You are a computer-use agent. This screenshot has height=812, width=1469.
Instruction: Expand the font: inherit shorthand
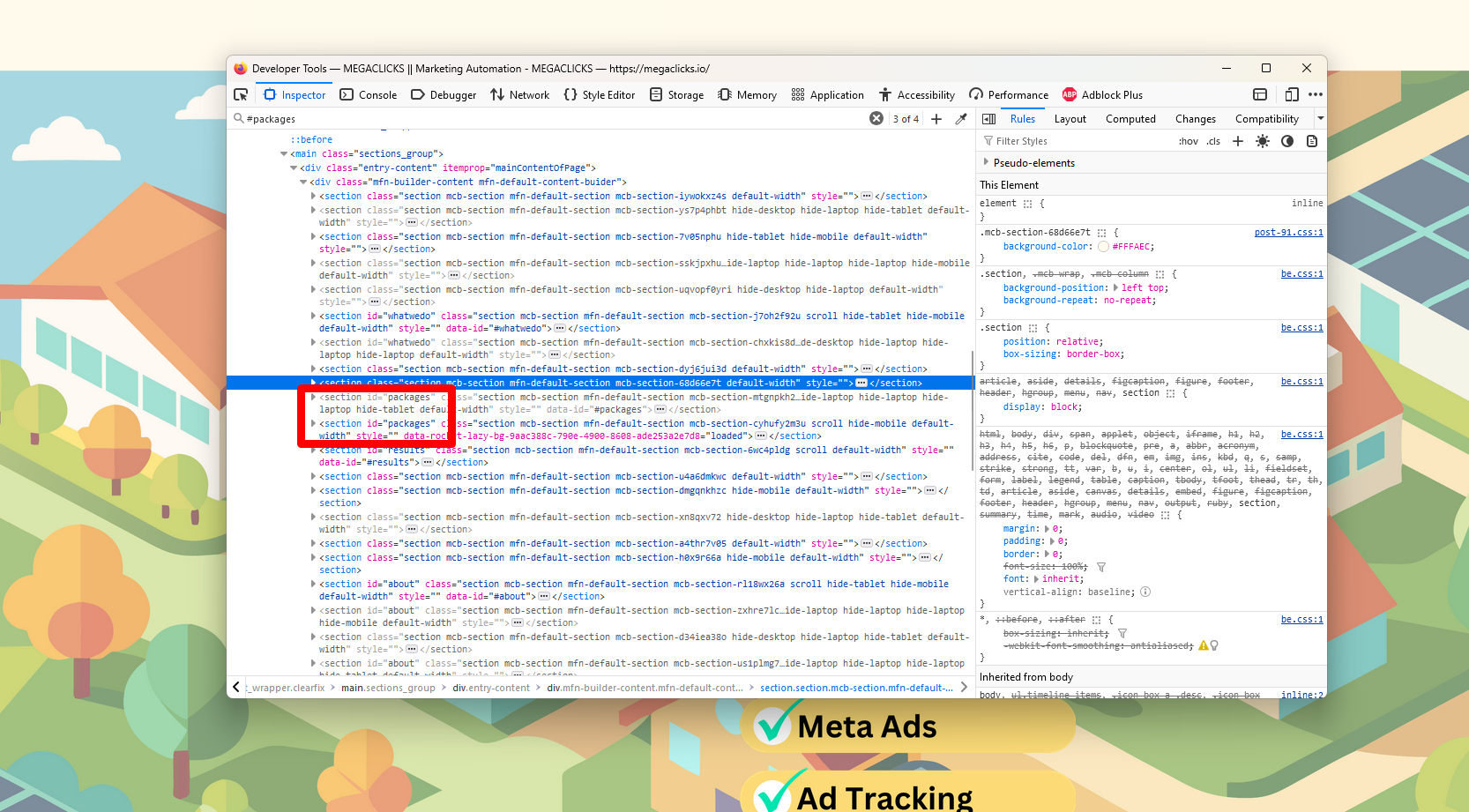pyautogui.click(x=1037, y=579)
